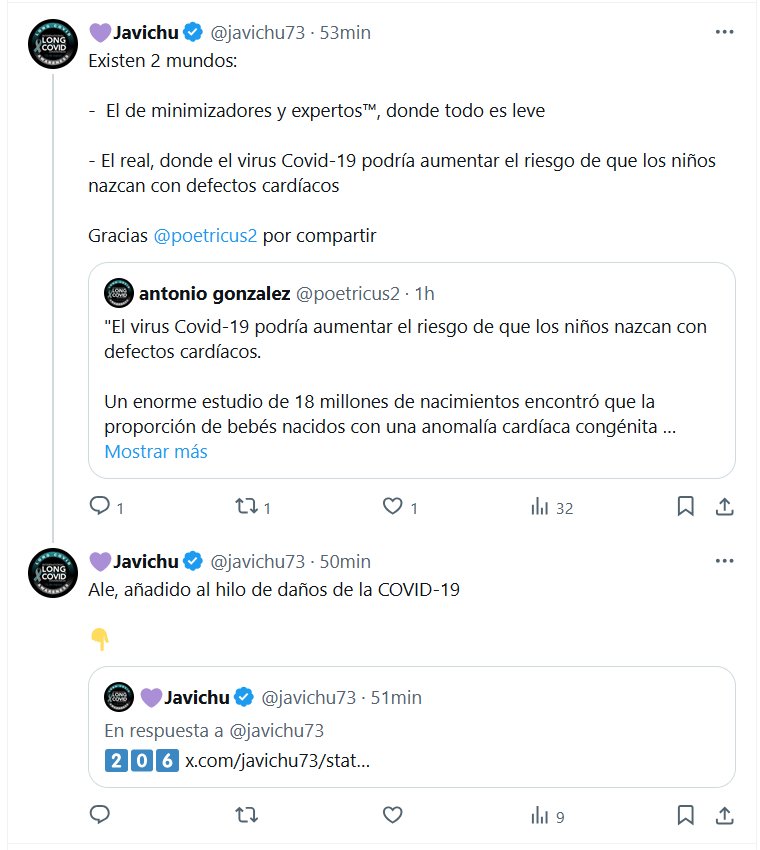Open the antonio gonzalez quoted profile name
This screenshot has width=760, height=850.
pos(214,293)
